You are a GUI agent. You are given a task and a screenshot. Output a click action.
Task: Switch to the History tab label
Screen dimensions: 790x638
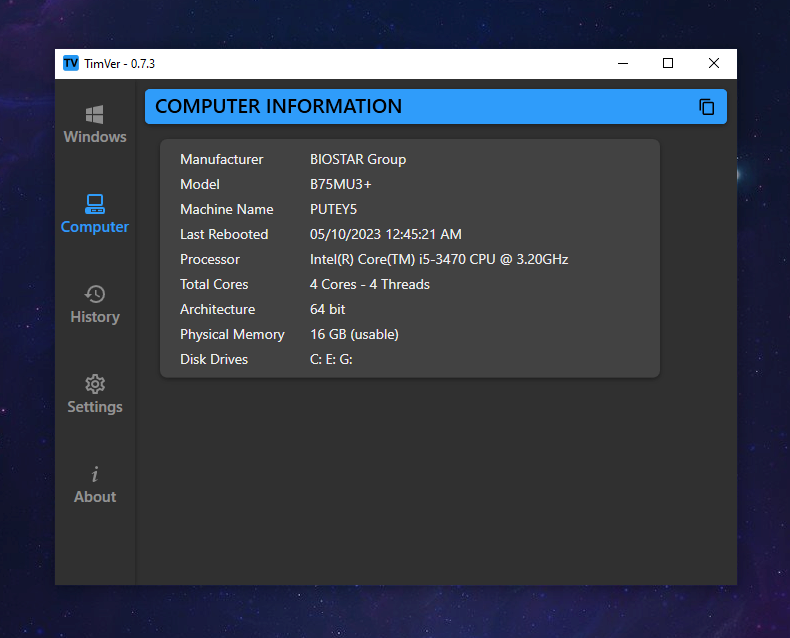pos(95,317)
